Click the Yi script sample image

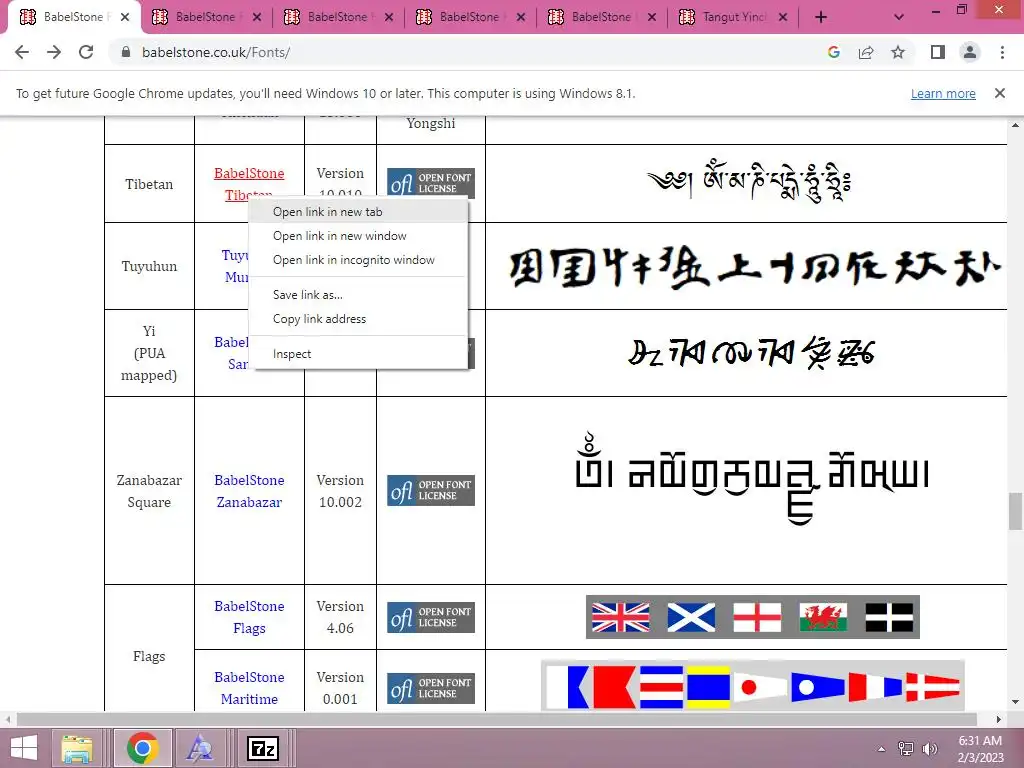pyautogui.click(x=751, y=353)
